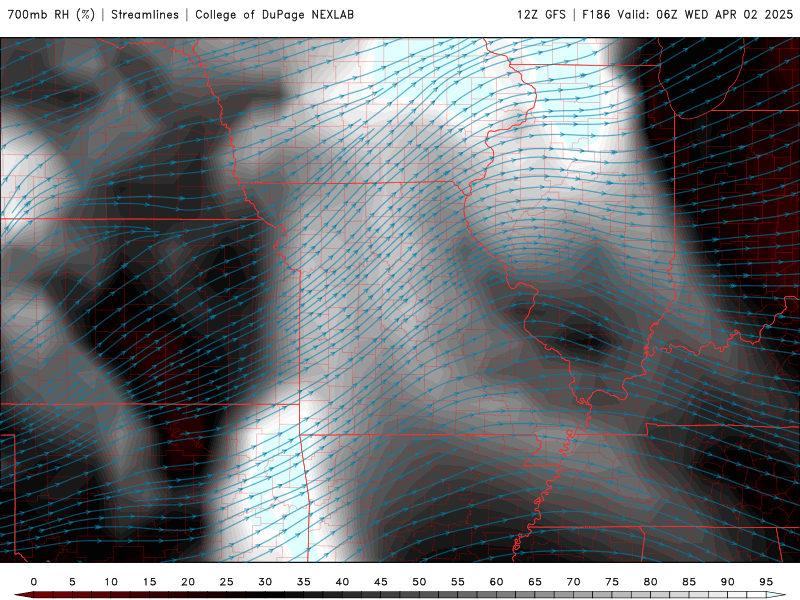Screen dimensions: 800x600
Task: Click the "F186" forecast hour text
Action: (596, 15)
